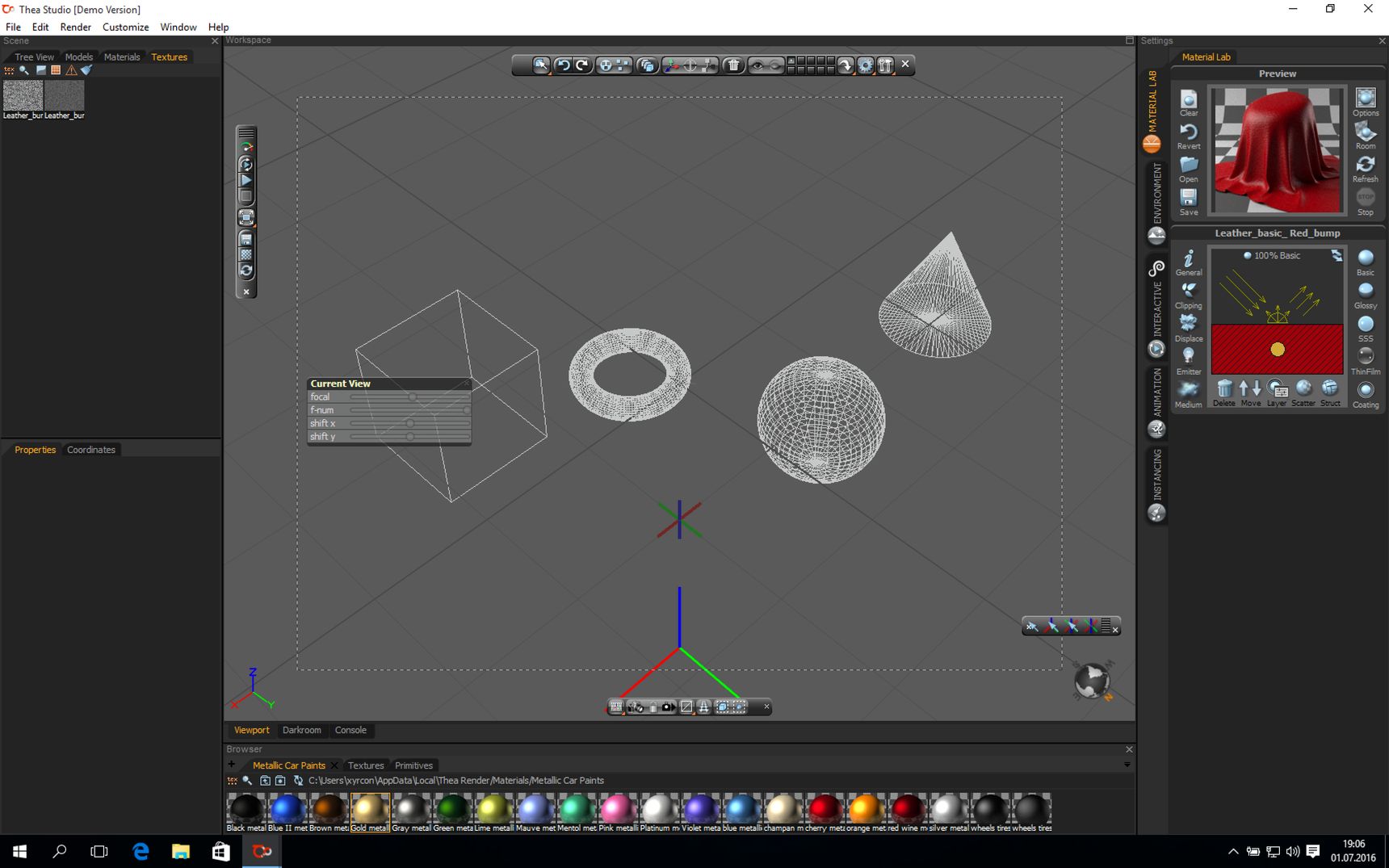Revert the material in Material Lab
This screenshot has width=1389, height=868.
coord(1189,136)
